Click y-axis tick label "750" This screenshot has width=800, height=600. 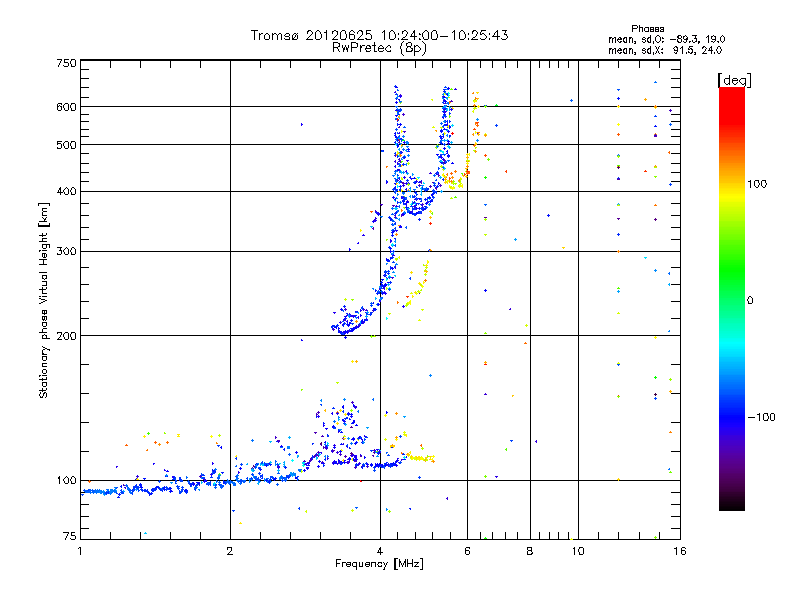pos(66,63)
